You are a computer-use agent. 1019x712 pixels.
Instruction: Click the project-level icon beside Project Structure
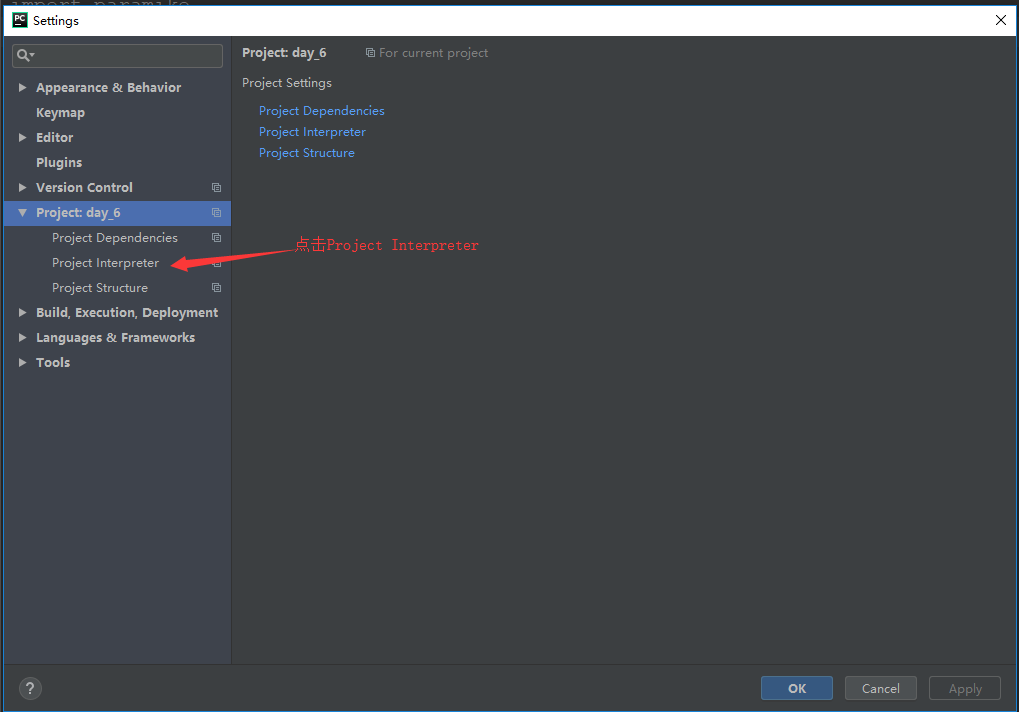(x=216, y=288)
